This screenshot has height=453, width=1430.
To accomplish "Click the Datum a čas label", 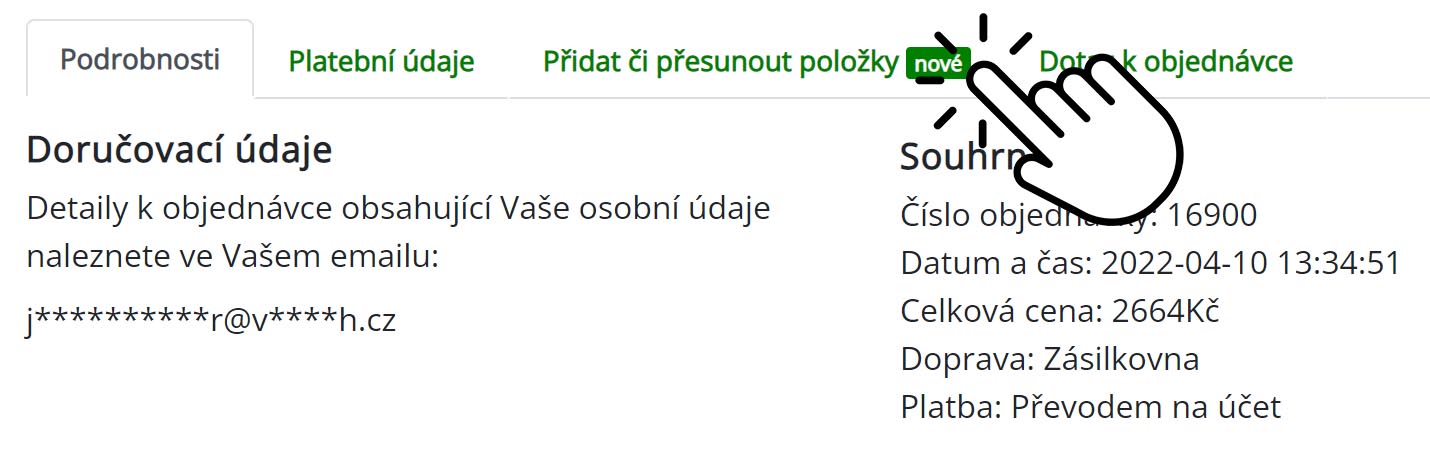I will coord(996,264).
